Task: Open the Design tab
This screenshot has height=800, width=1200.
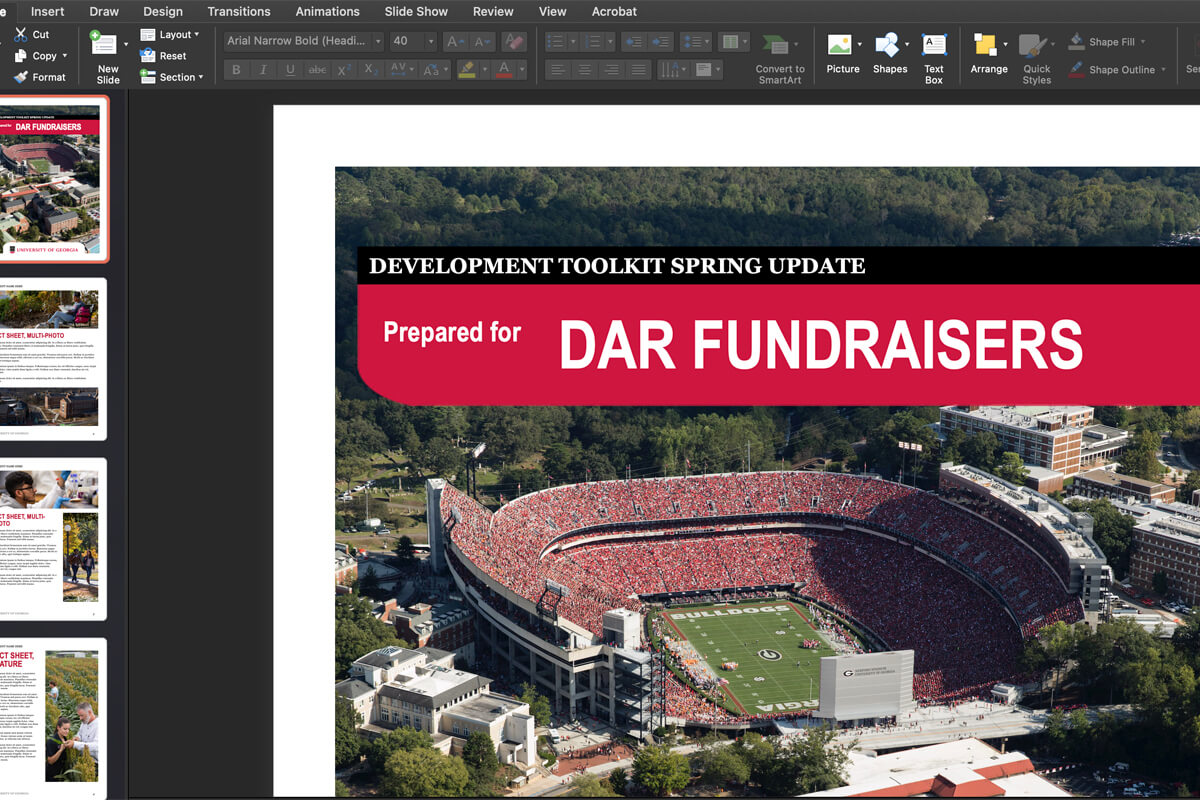Action: (163, 11)
